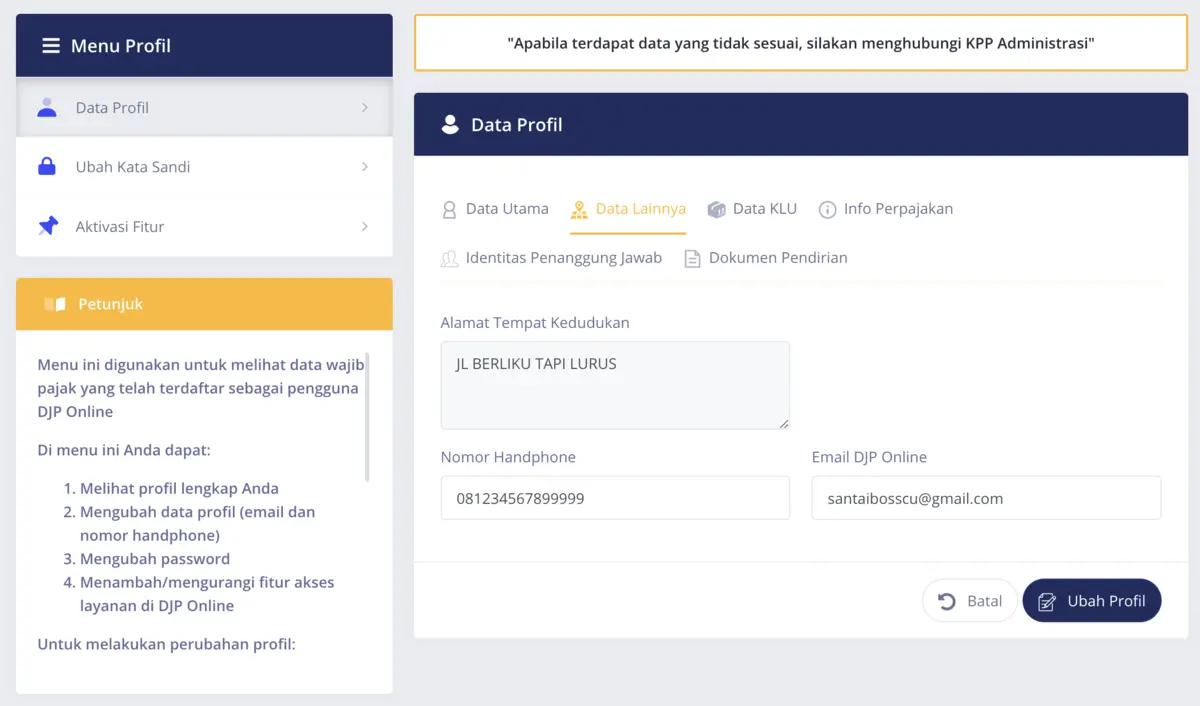Click the info circle icon beside Info Perpajakan
This screenshot has width=1200, height=706.
click(x=827, y=209)
